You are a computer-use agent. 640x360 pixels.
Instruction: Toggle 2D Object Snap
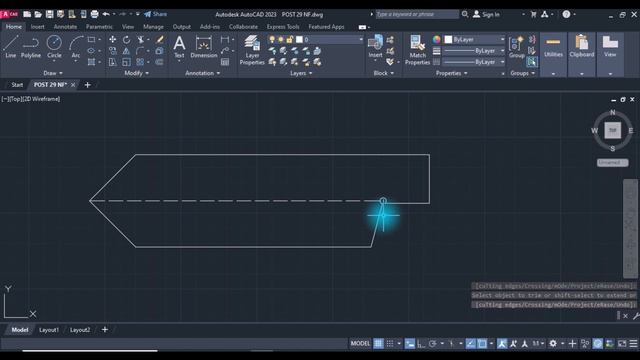[482, 344]
